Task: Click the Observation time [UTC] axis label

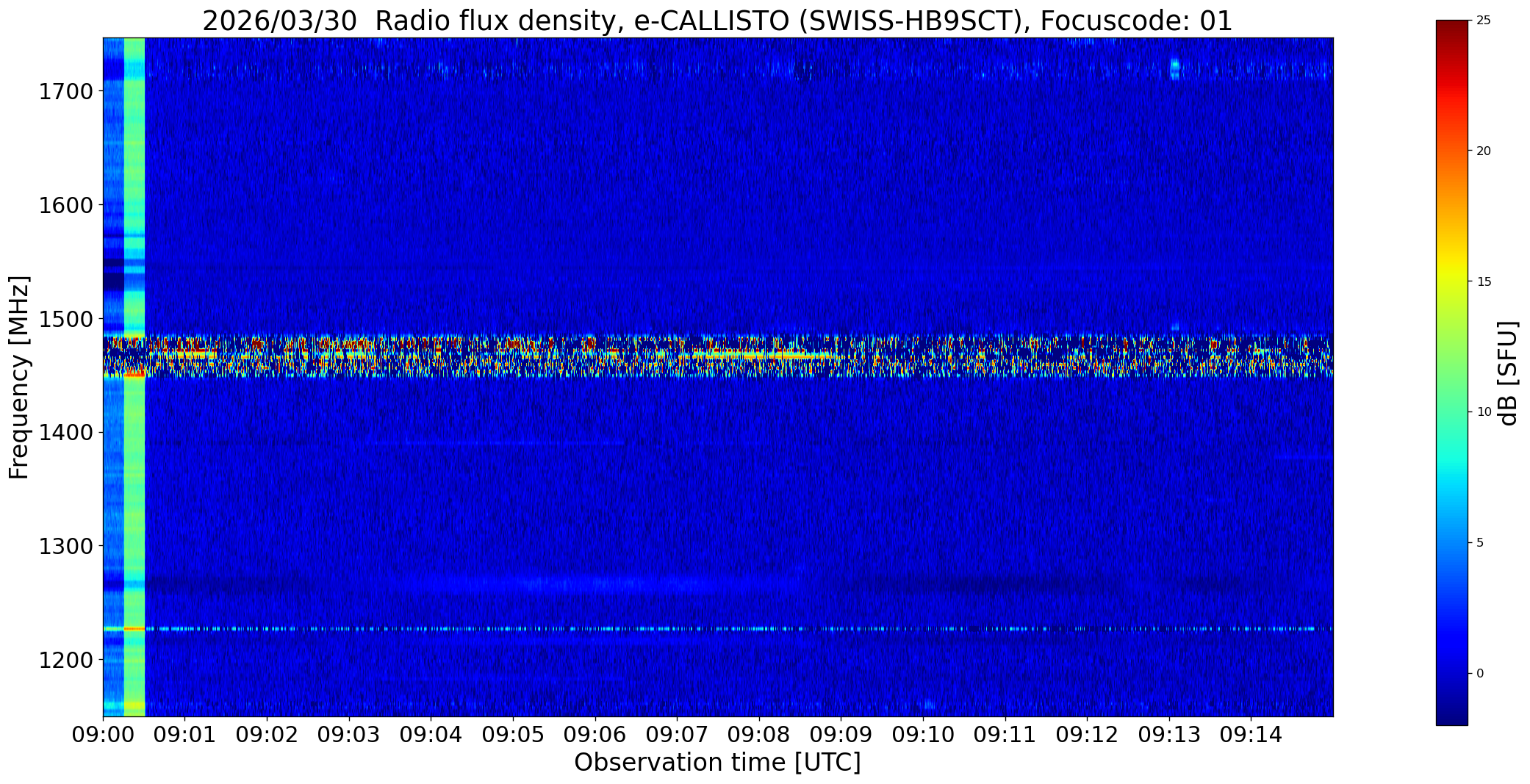Action: click(x=717, y=763)
